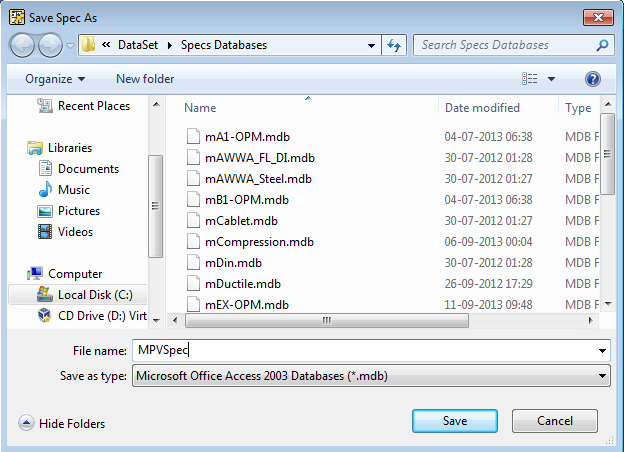Sort files by Type column header

pos(578,108)
